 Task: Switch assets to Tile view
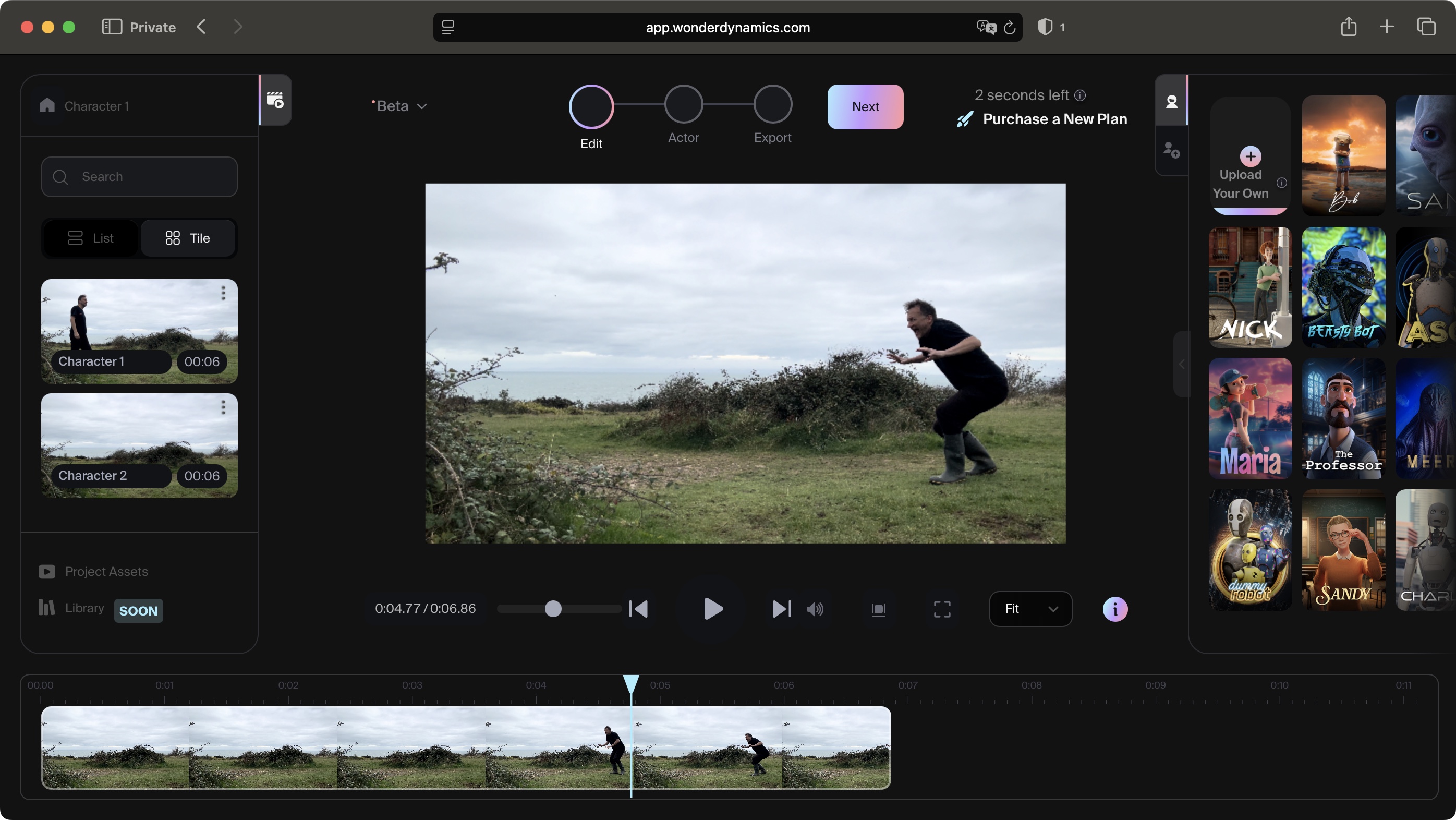tap(188, 238)
